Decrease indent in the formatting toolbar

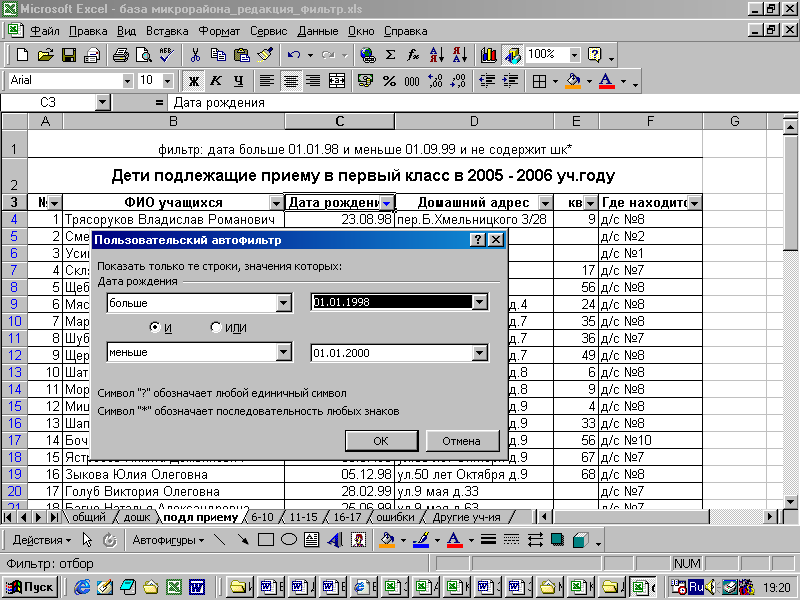click(487, 81)
